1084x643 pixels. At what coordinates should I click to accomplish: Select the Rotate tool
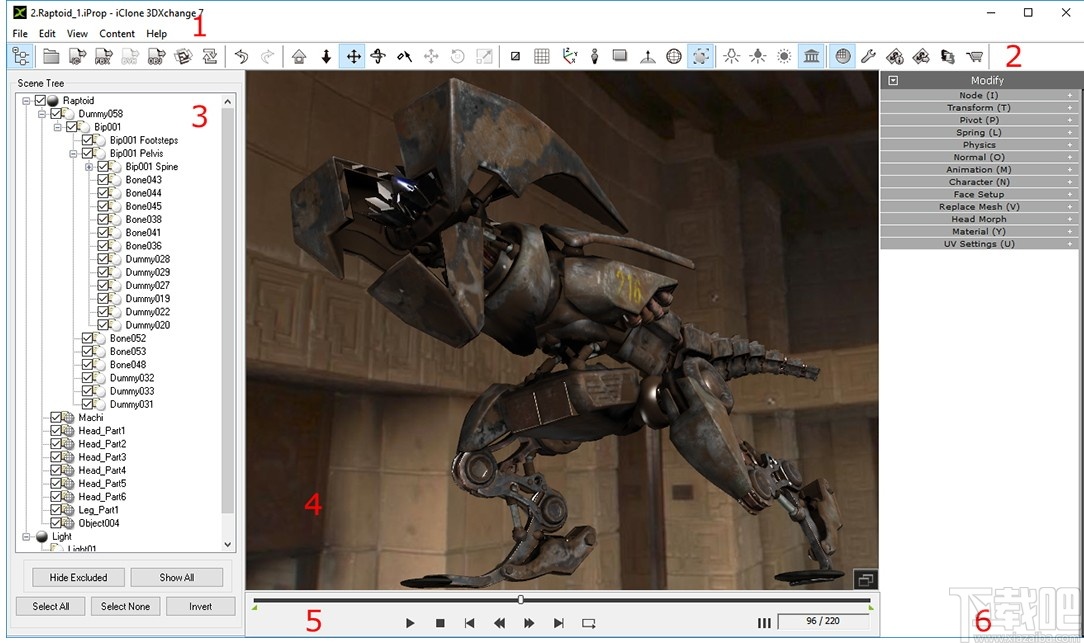(x=378, y=56)
